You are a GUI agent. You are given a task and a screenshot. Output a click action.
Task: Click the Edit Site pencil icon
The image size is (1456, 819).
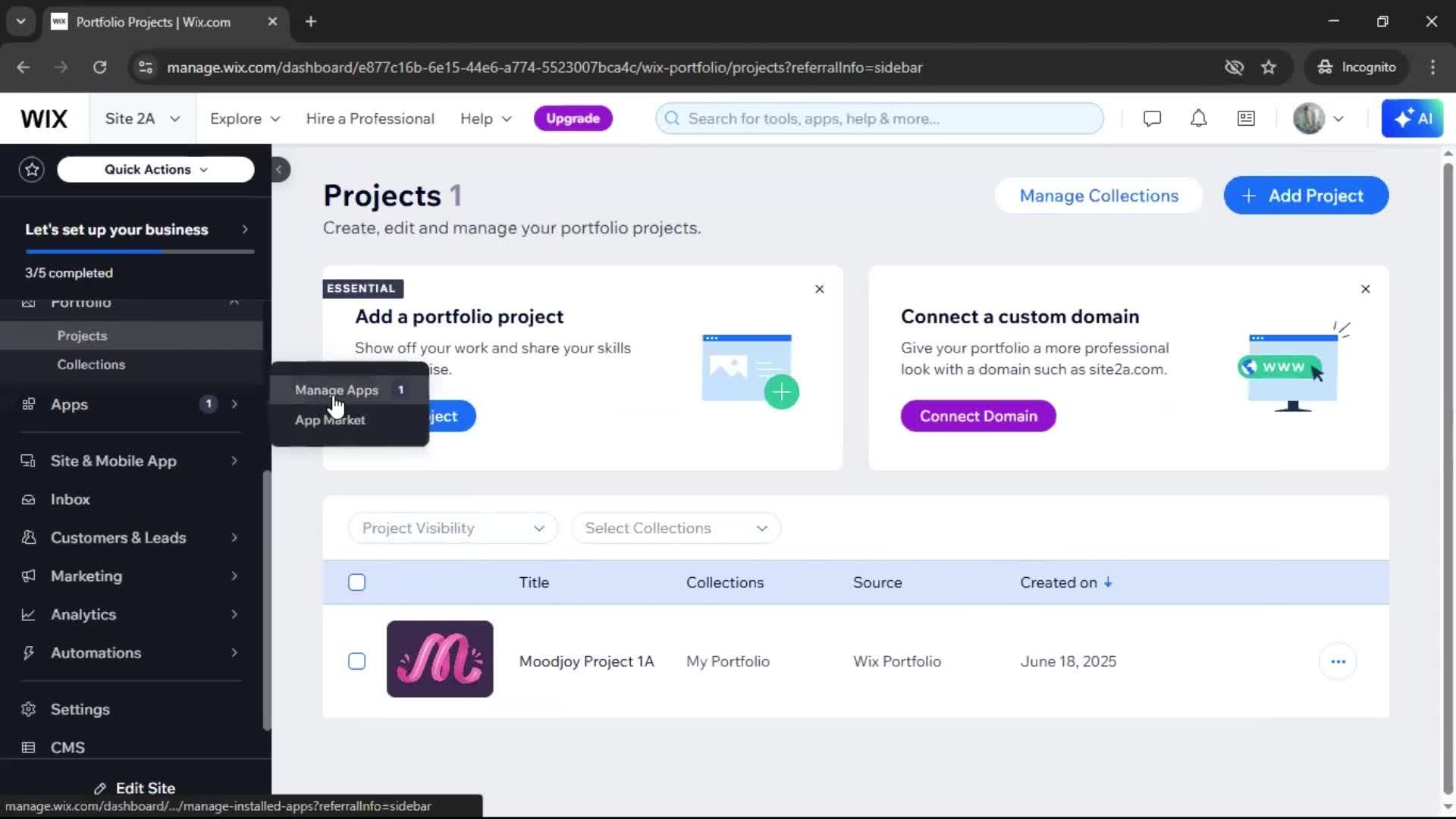pos(100,789)
